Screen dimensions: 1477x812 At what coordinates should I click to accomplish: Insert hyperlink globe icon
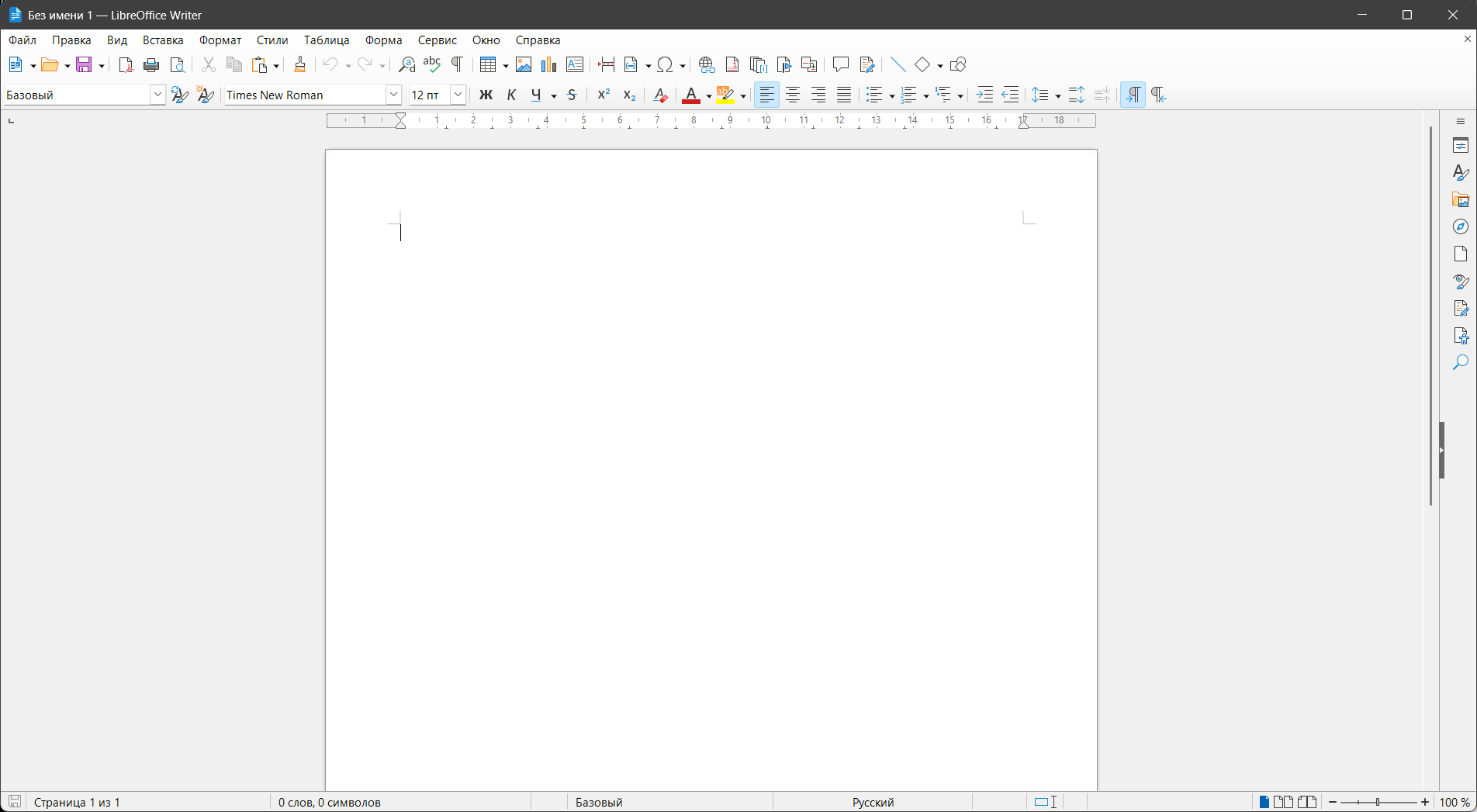(x=707, y=65)
